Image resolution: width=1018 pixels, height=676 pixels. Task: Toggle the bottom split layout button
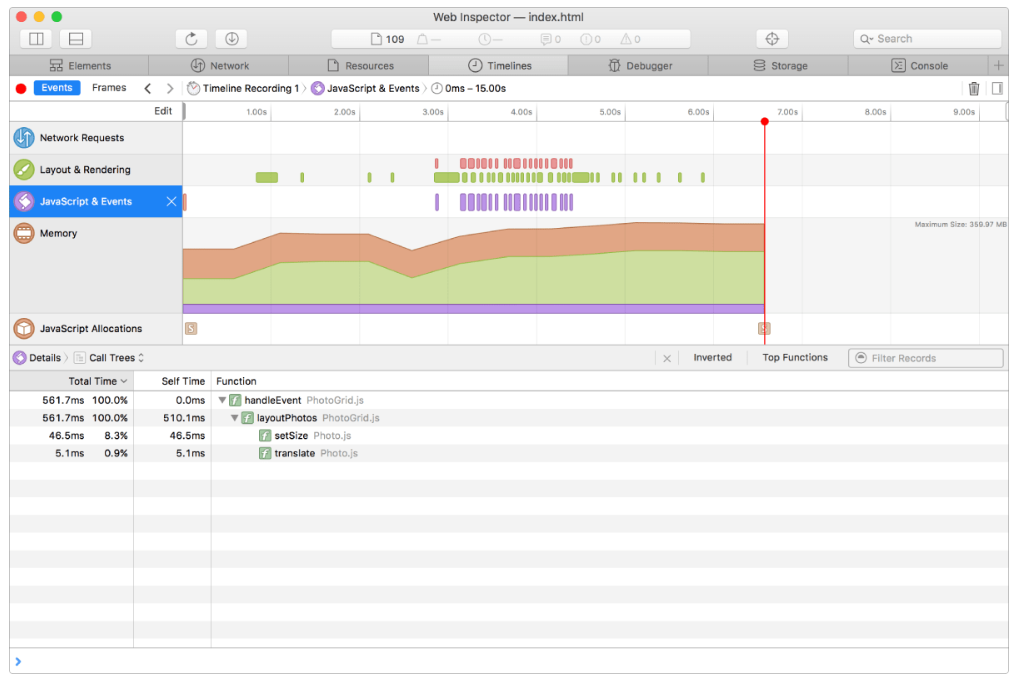(x=76, y=39)
